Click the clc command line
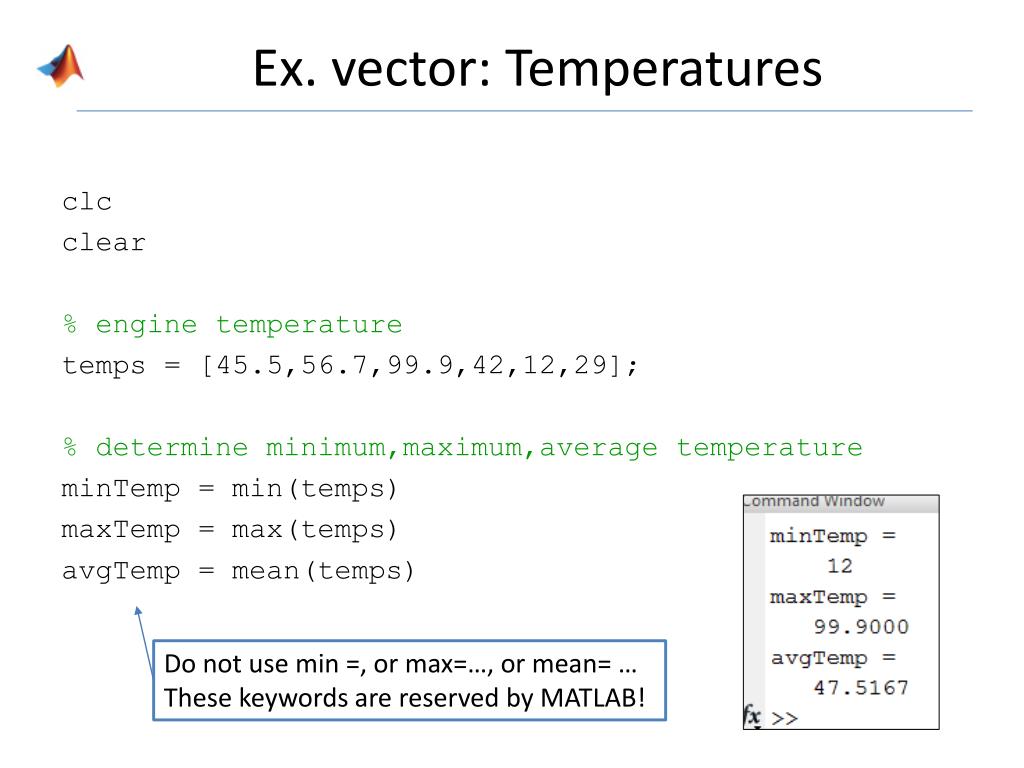 pyautogui.click(x=87, y=202)
